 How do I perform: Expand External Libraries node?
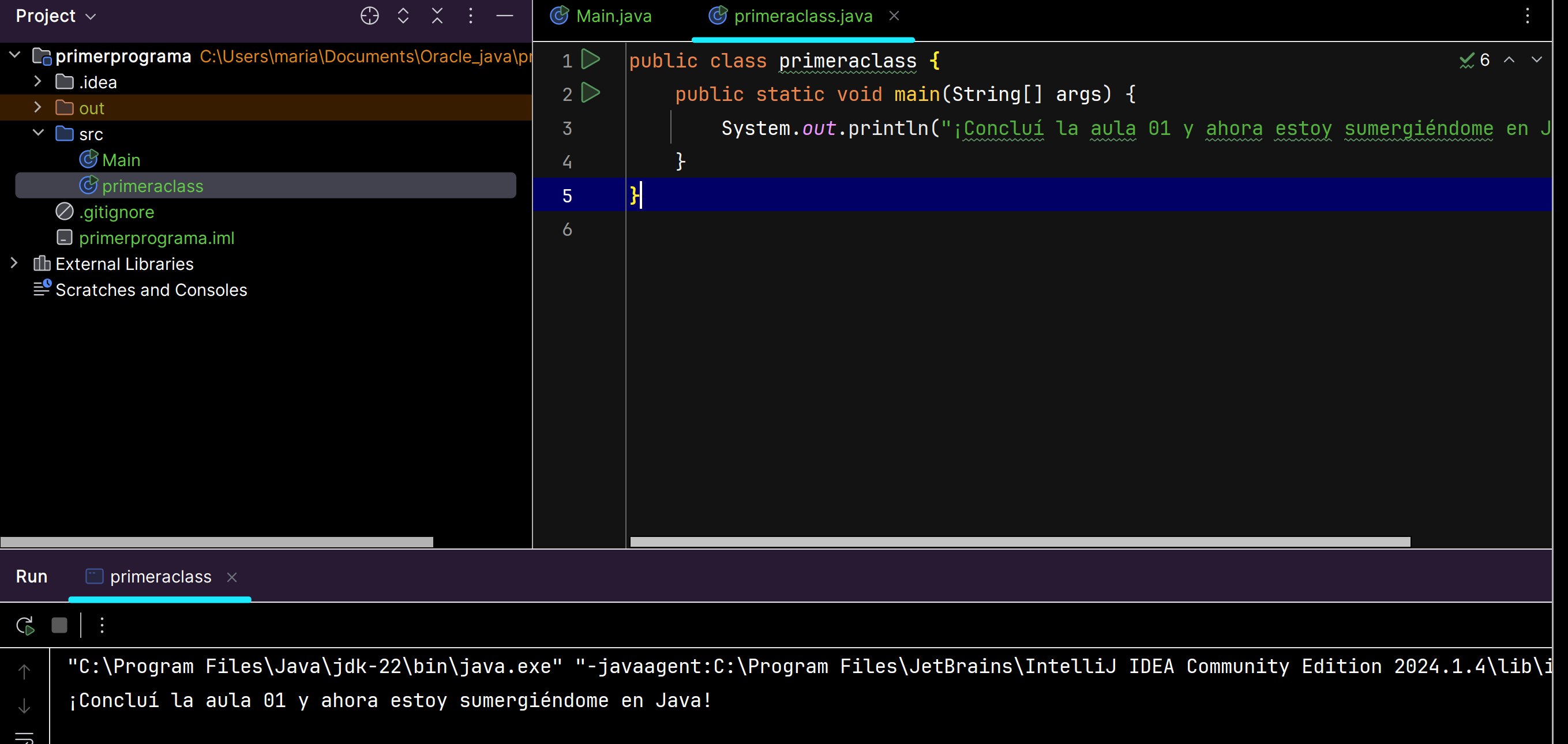point(14,264)
